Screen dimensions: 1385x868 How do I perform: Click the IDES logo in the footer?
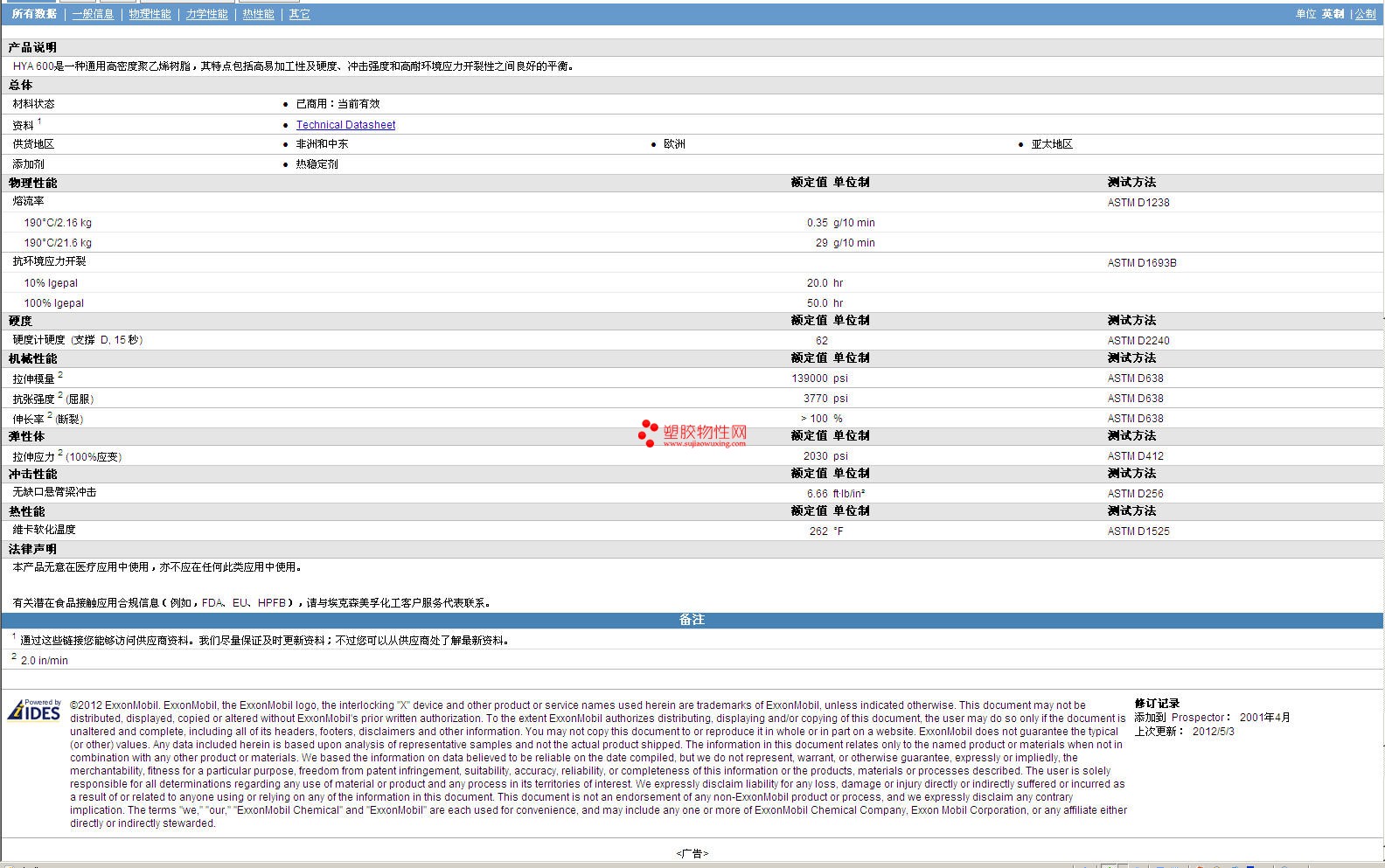point(34,710)
